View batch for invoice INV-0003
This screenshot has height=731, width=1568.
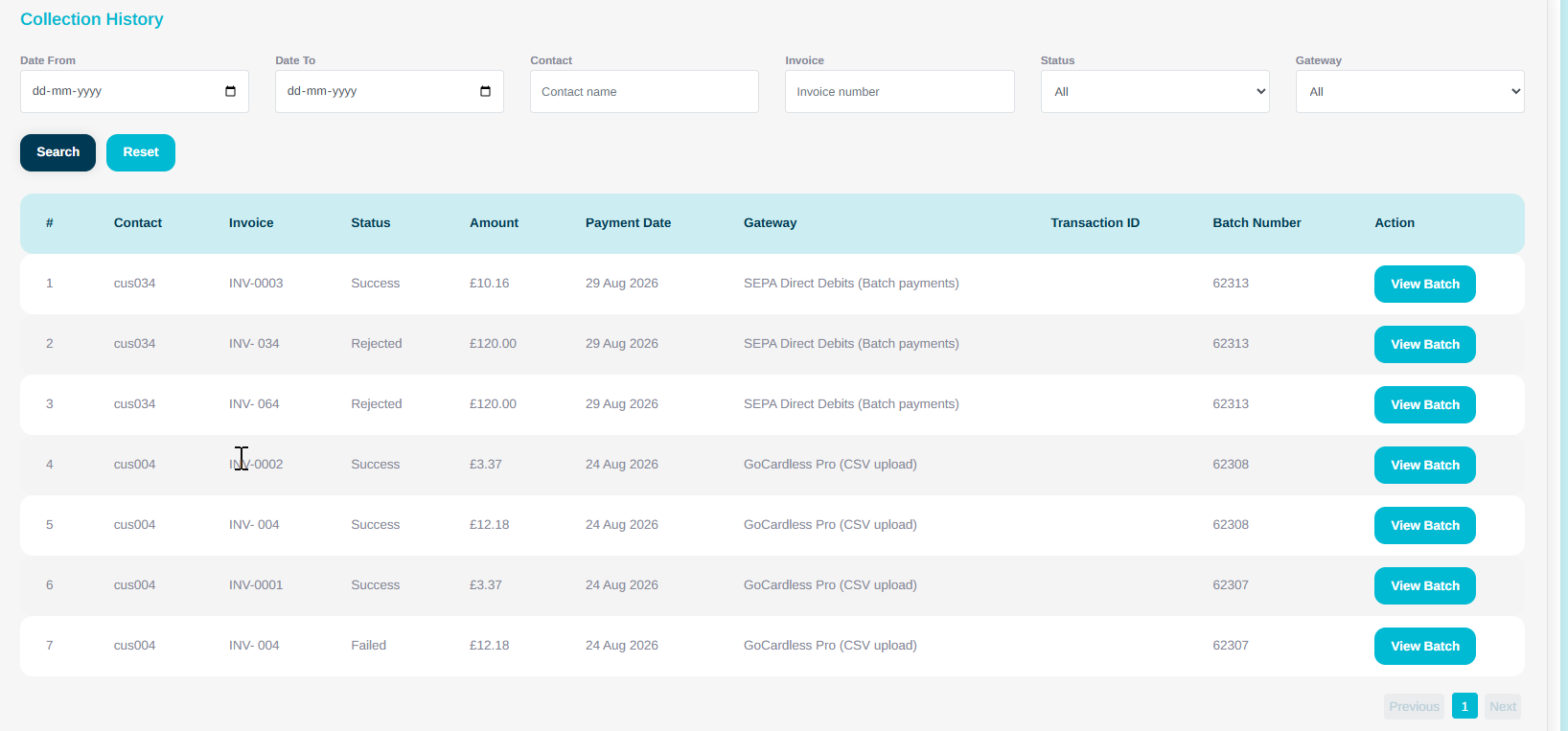point(1425,284)
